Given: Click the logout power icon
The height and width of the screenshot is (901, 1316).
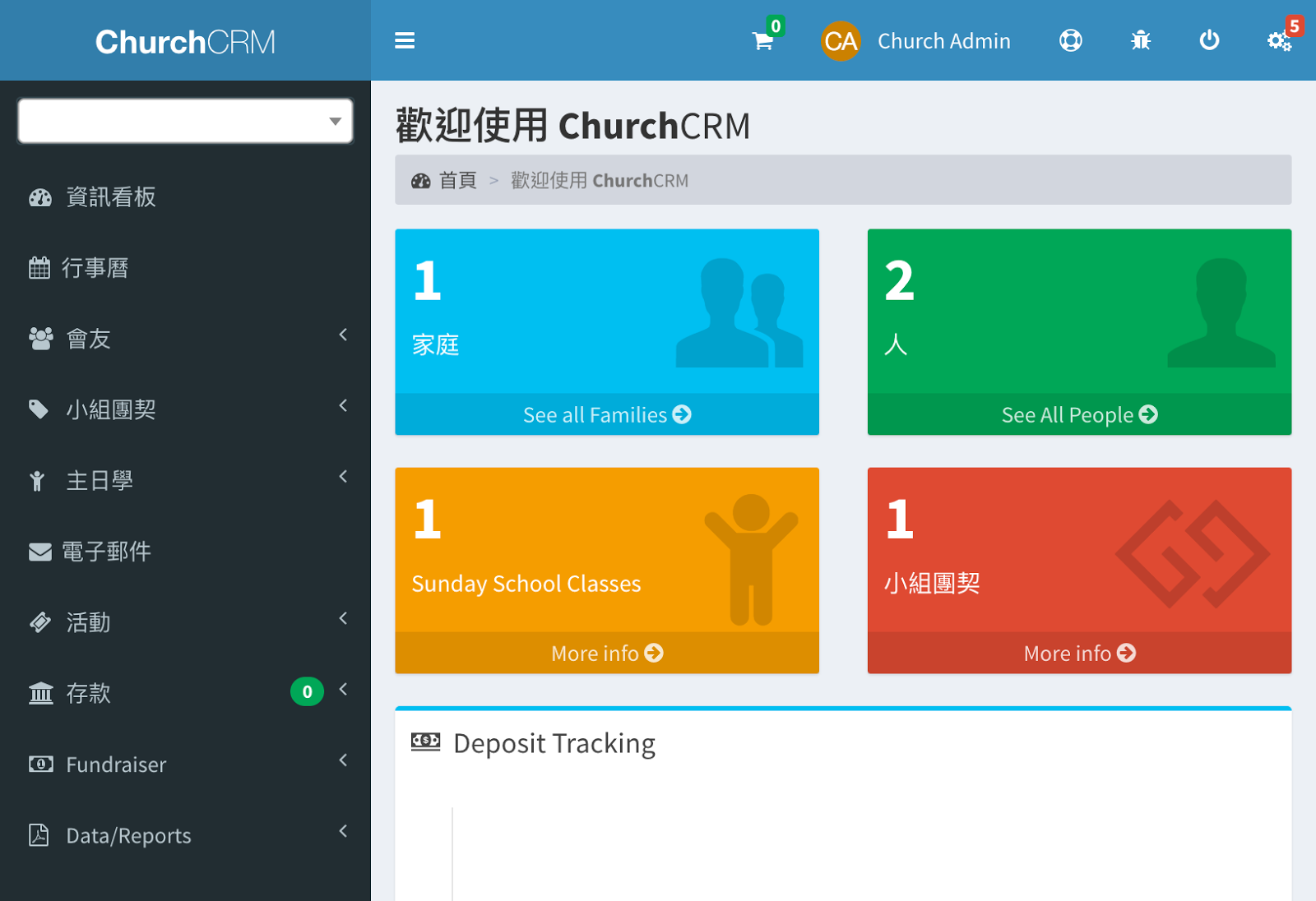Looking at the screenshot, I should [x=1209, y=40].
